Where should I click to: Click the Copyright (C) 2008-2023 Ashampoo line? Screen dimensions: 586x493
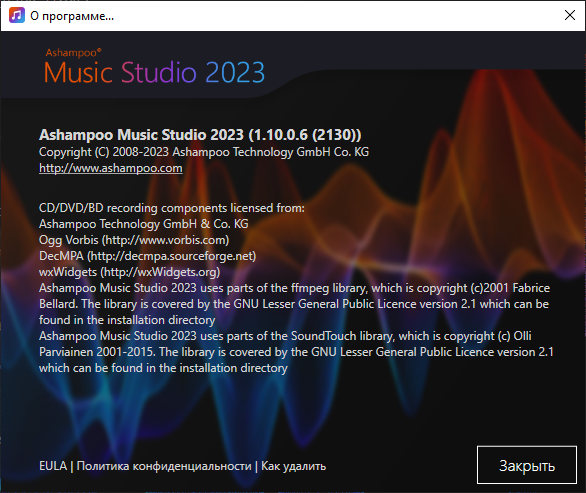click(x=204, y=152)
